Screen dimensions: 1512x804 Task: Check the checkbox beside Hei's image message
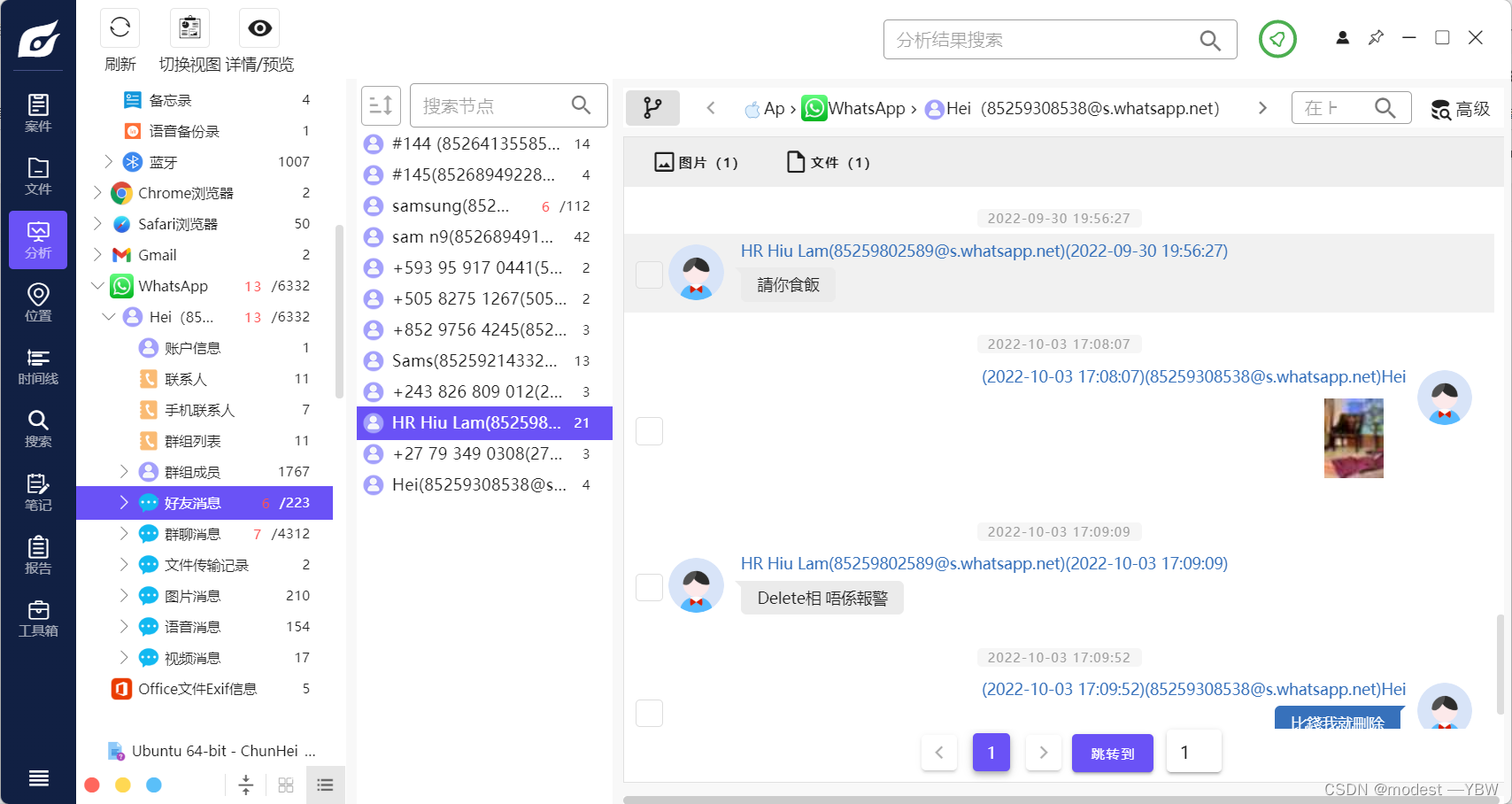tap(649, 431)
